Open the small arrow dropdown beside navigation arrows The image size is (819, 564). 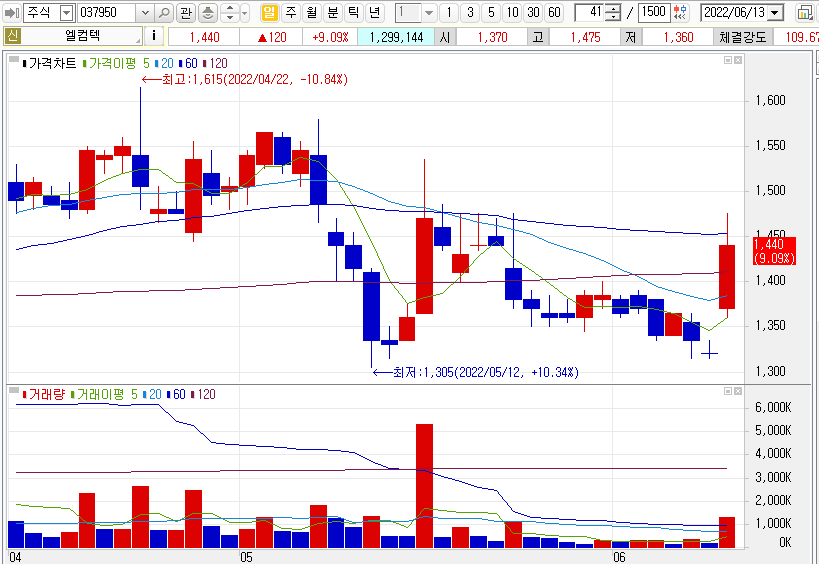[x=245, y=13]
